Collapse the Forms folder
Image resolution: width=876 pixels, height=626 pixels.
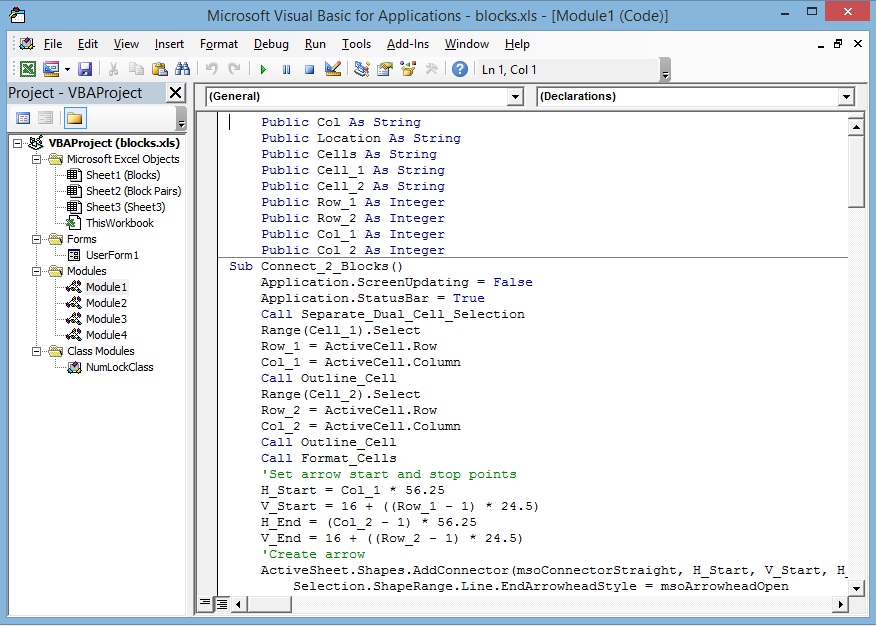(x=36, y=240)
